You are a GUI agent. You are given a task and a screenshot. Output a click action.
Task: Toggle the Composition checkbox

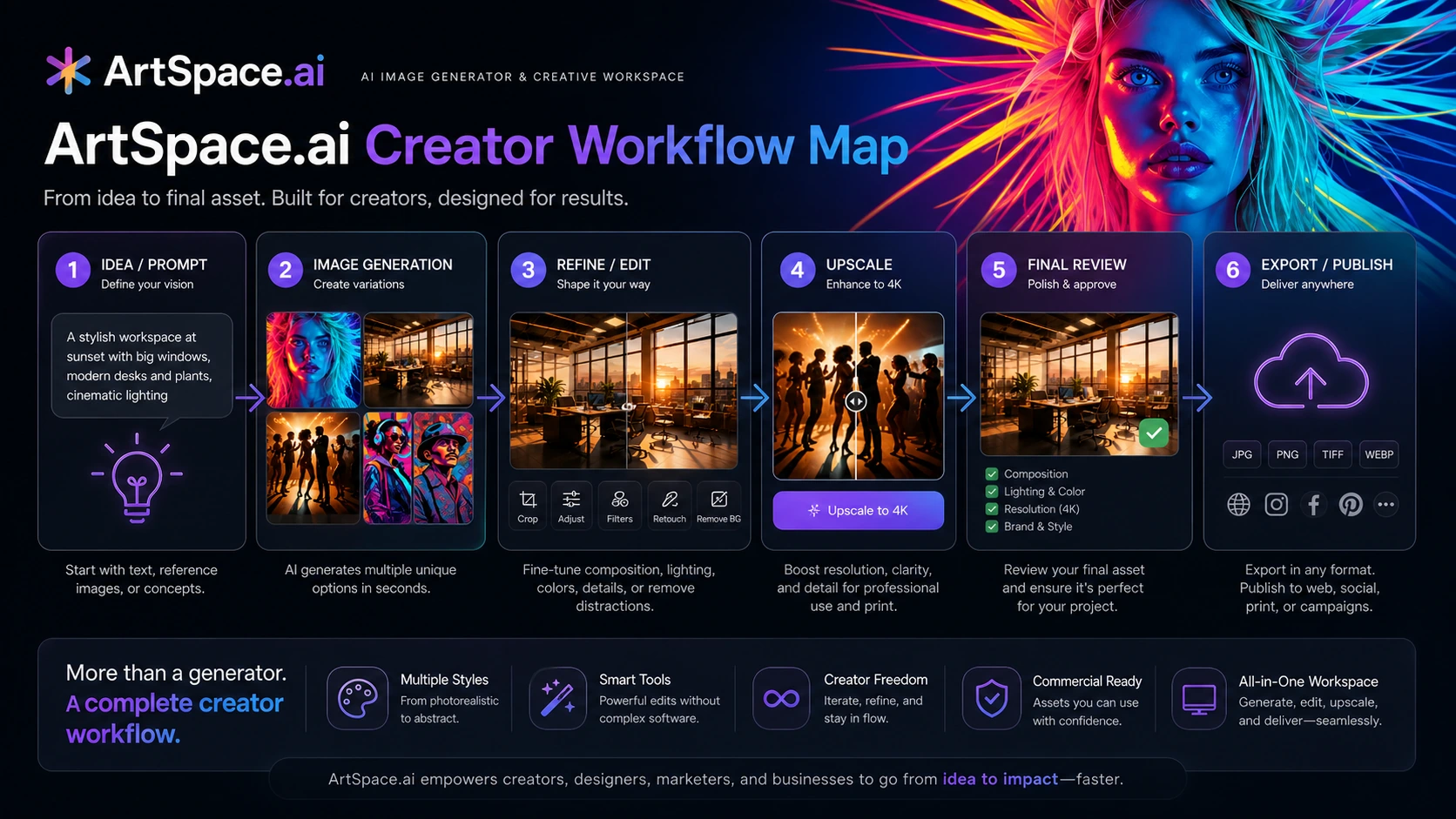pos(992,474)
